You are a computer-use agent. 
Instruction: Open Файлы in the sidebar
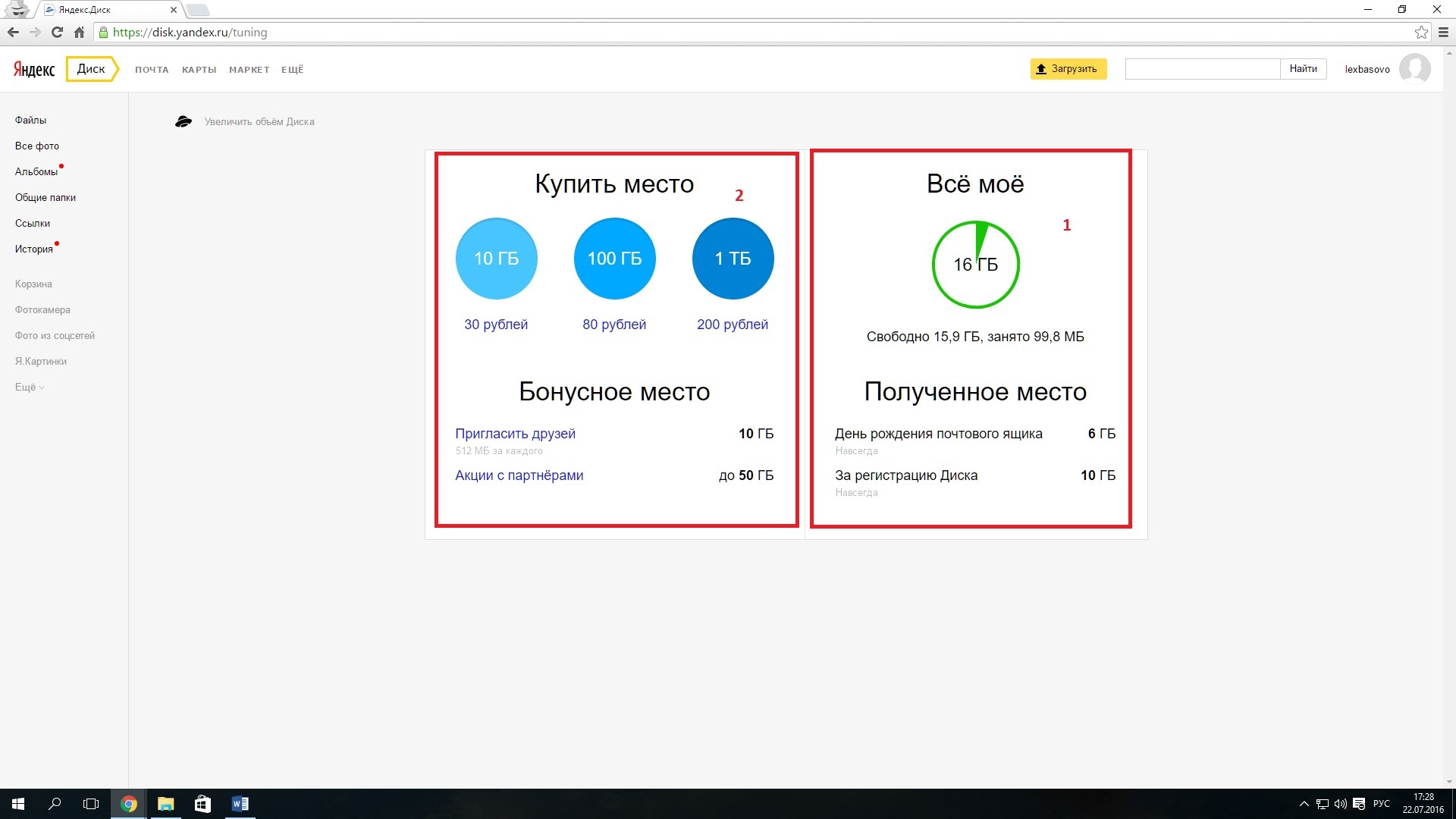(x=30, y=120)
